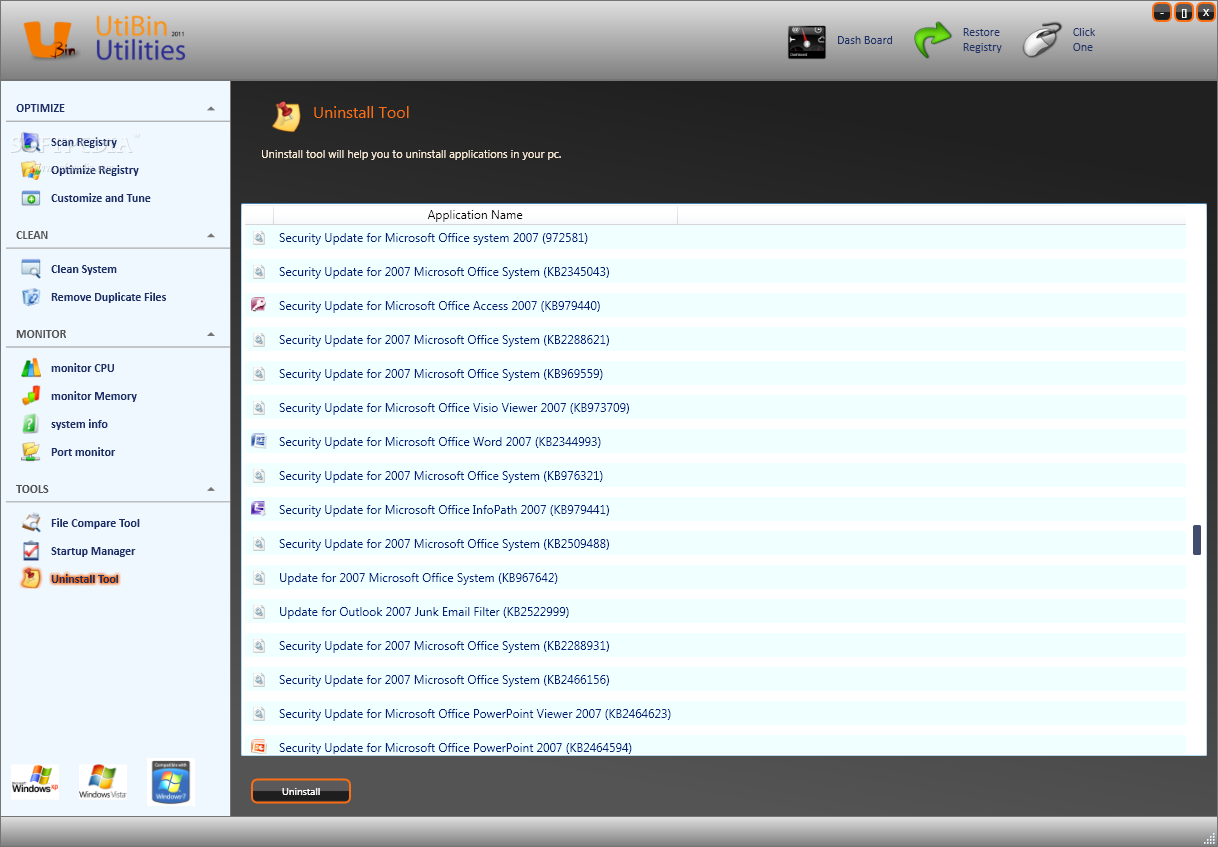
Task: Open Optimize Registry from the sidebar
Action: [95, 170]
